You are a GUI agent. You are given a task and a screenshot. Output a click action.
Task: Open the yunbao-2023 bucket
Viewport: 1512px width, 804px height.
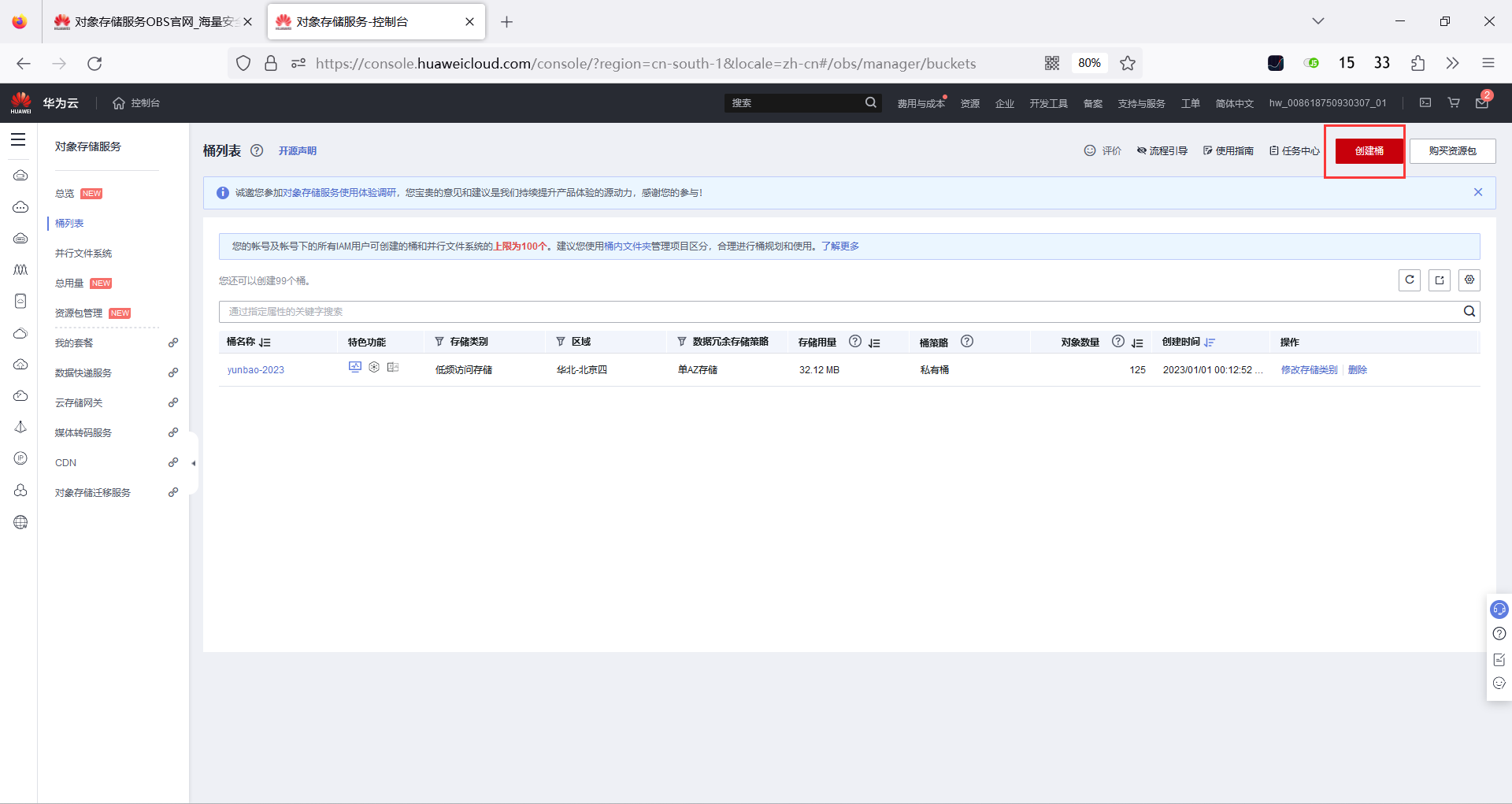tap(256, 370)
